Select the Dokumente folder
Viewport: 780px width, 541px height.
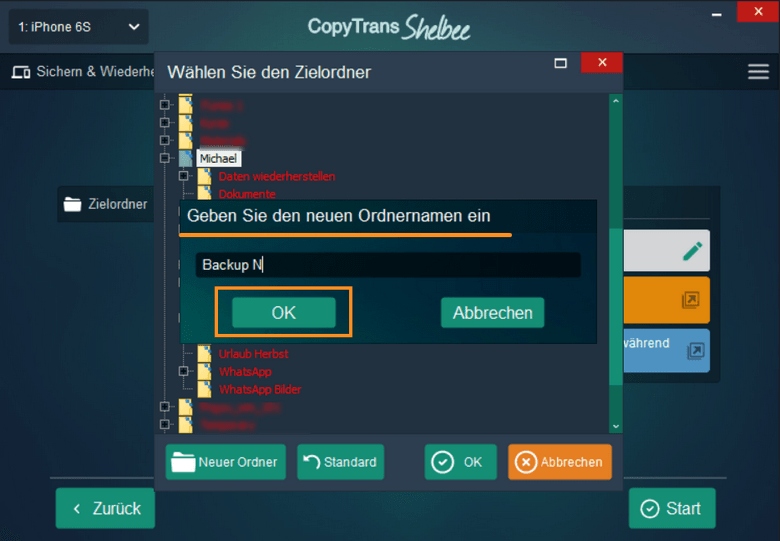pos(247,194)
